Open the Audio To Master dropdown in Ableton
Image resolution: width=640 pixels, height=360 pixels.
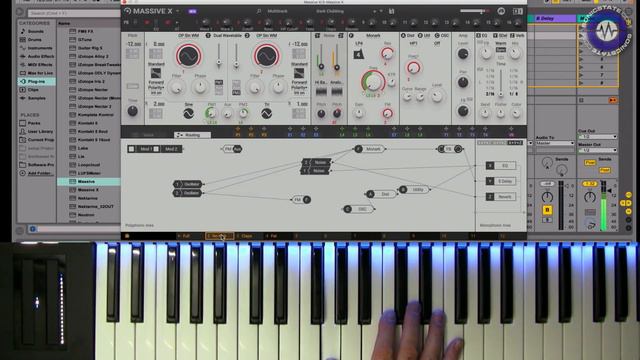pos(555,143)
